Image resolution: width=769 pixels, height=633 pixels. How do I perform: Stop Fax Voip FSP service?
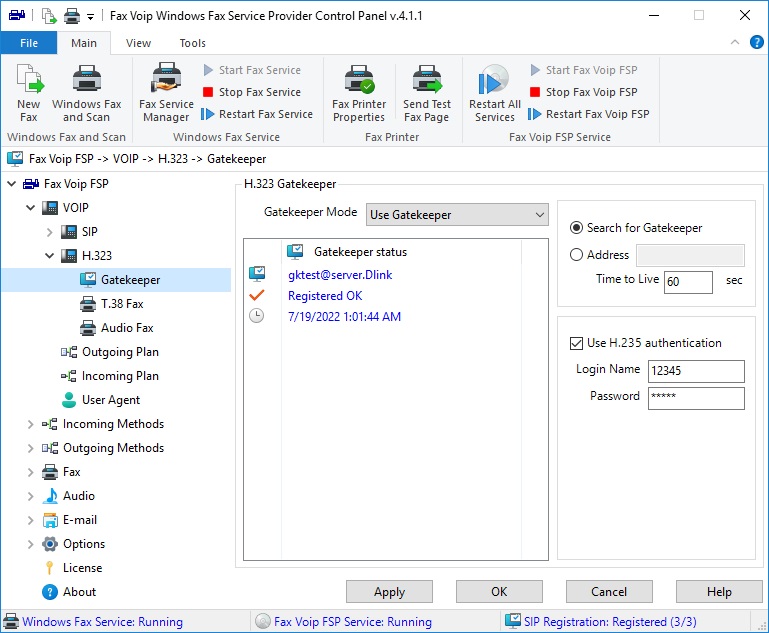[x=584, y=92]
